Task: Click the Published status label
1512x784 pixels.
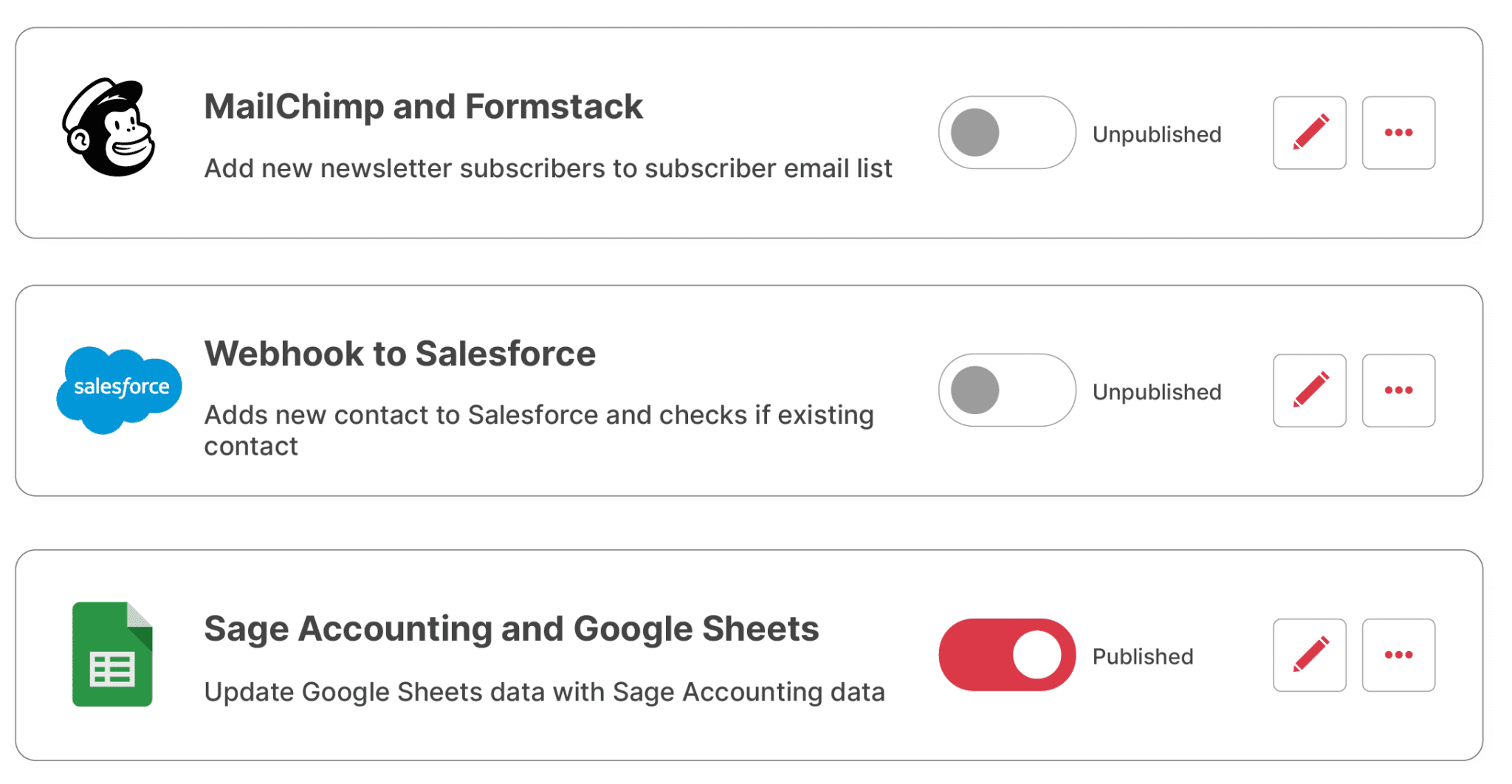Action: pos(1143,656)
